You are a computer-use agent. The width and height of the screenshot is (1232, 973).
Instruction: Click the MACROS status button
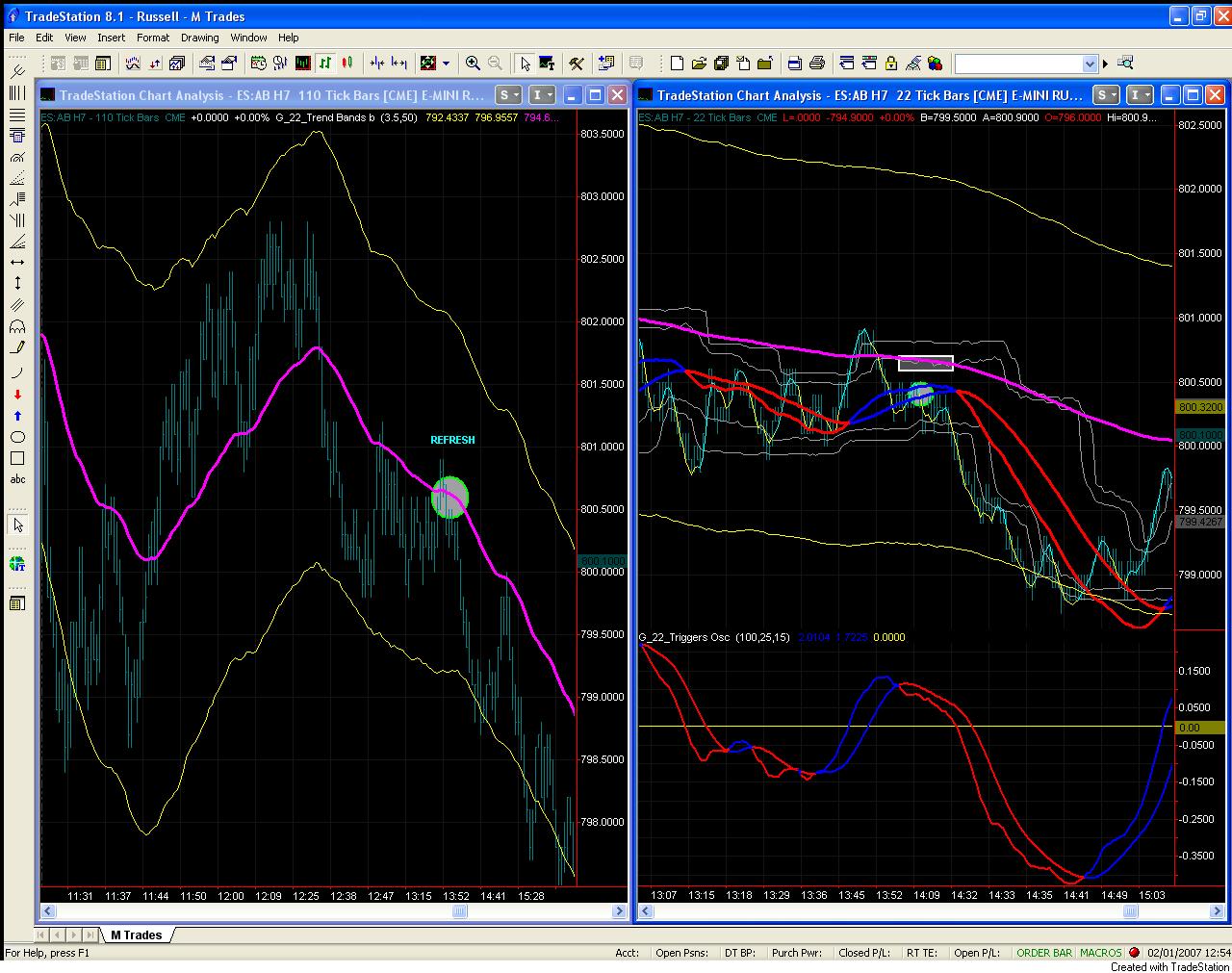coord(1100,953)
